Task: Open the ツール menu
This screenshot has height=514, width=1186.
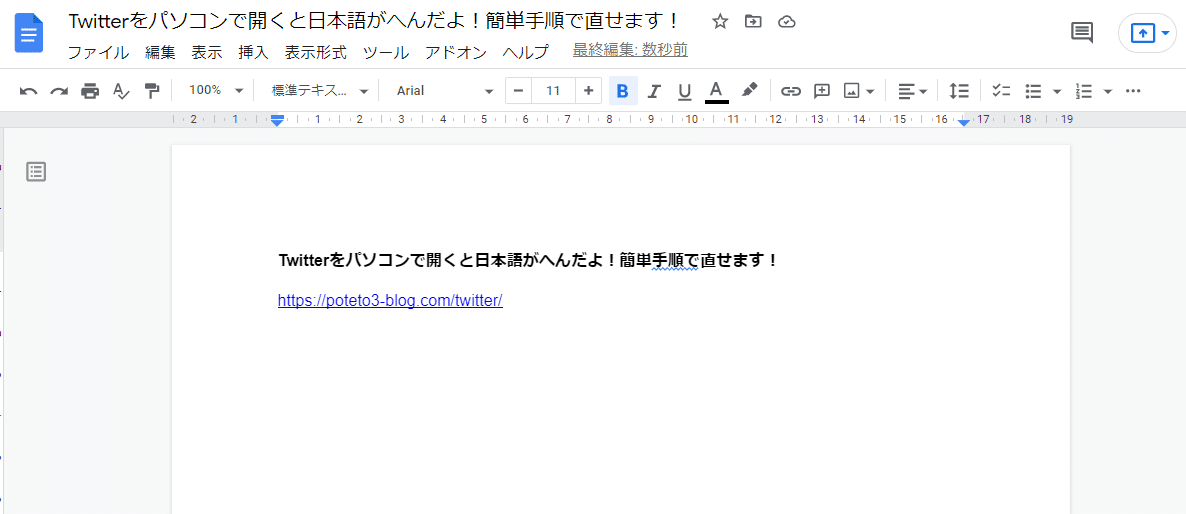Action: 386,53
